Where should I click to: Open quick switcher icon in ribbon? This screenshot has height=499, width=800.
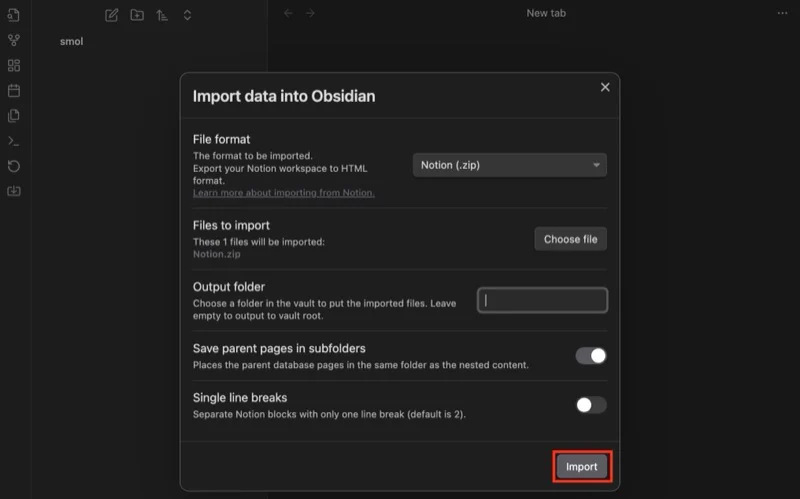coord(14,15)
